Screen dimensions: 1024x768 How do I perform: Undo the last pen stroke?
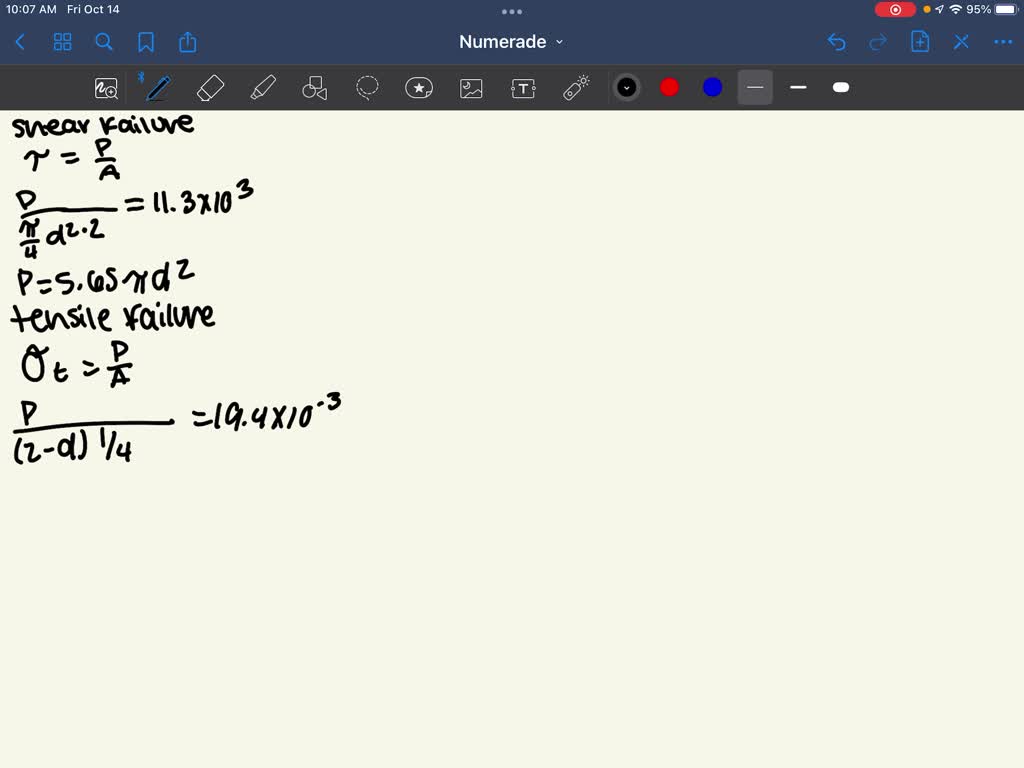838,42
